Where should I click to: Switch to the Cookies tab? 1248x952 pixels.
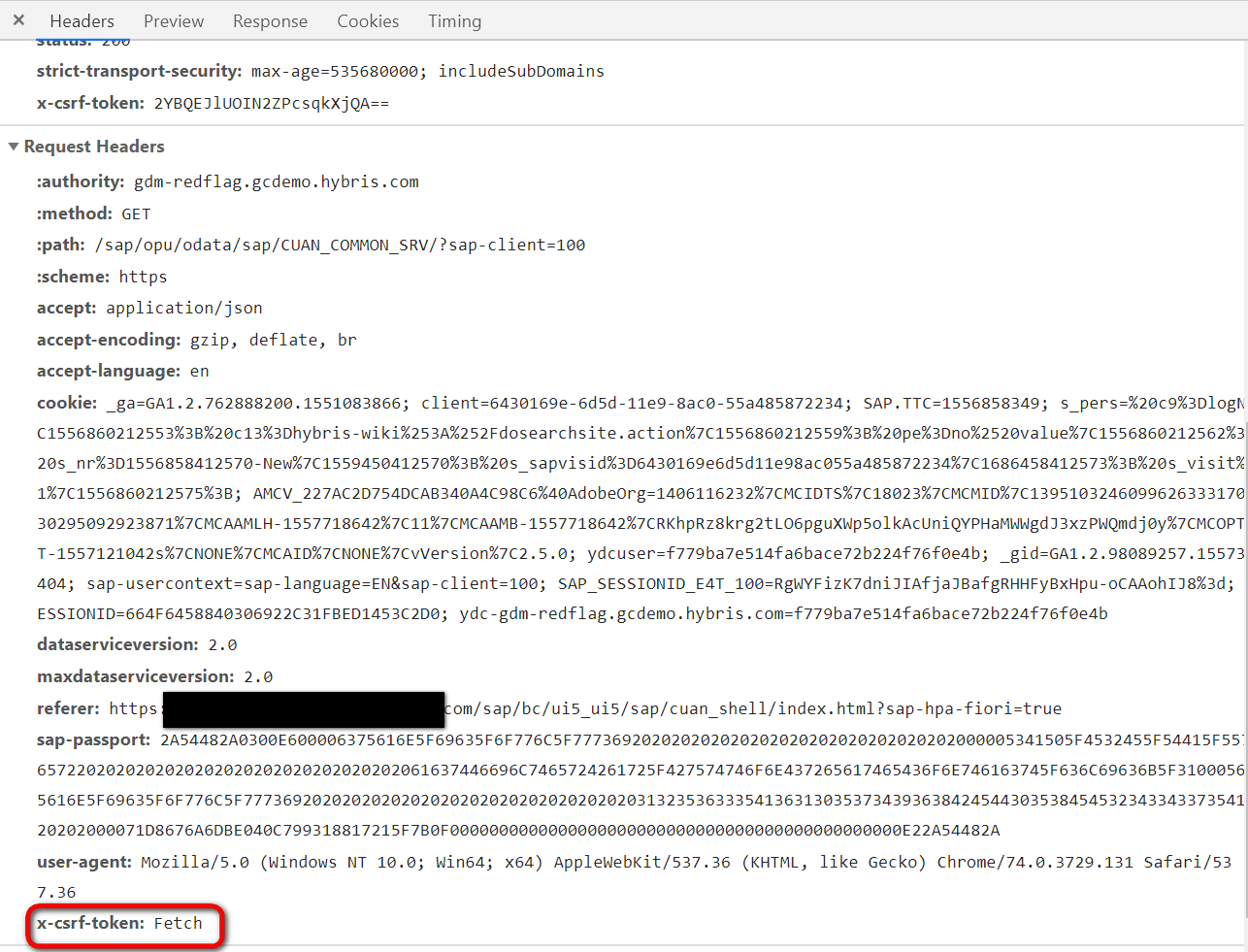[x=368, y=20]
